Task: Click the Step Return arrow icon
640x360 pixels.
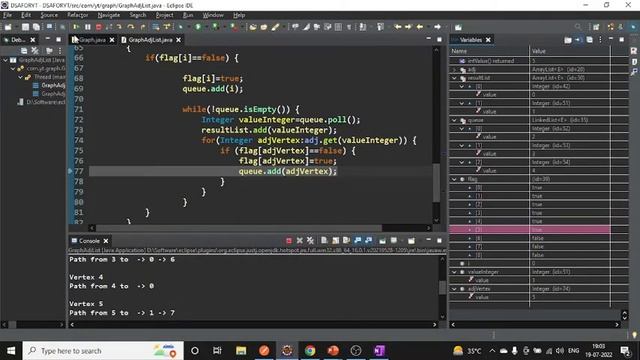Action: click(x=142, y=27)
